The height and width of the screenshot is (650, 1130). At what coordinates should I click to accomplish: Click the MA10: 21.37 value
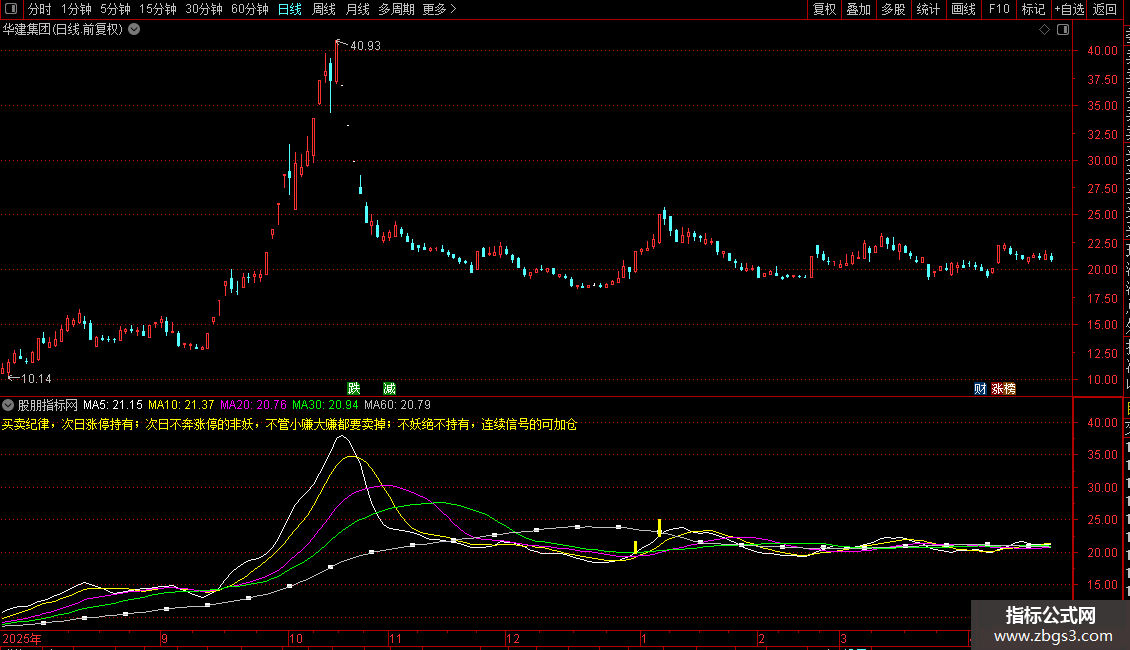point(182,405)
